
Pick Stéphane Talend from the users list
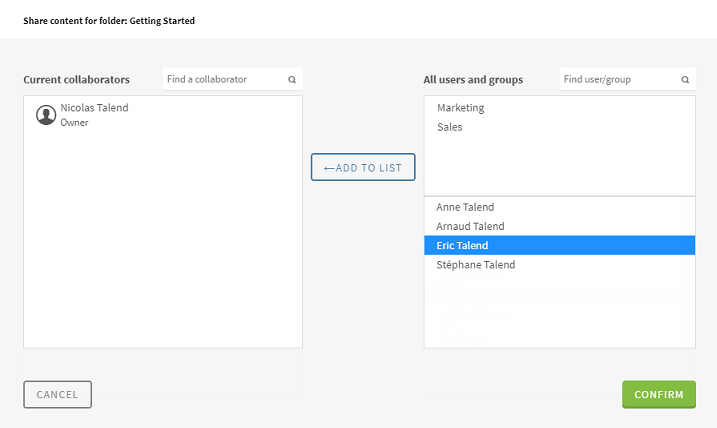click(x=476, y=265)
